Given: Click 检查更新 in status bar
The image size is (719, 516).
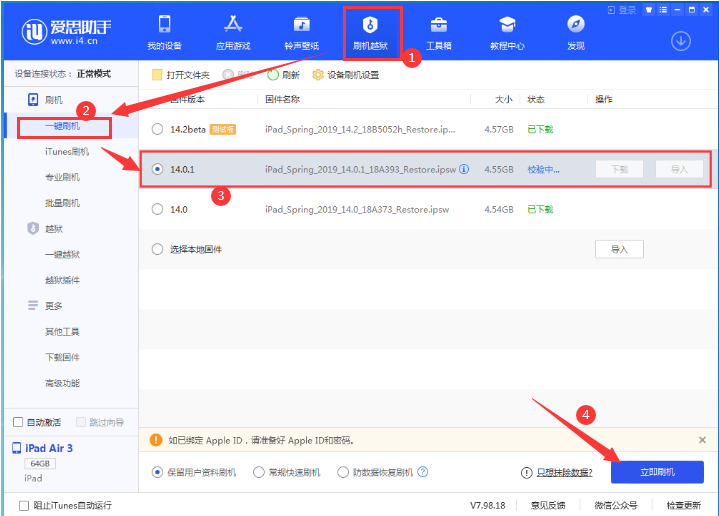Looking at the screenshot, I should [x=683, y=505].
